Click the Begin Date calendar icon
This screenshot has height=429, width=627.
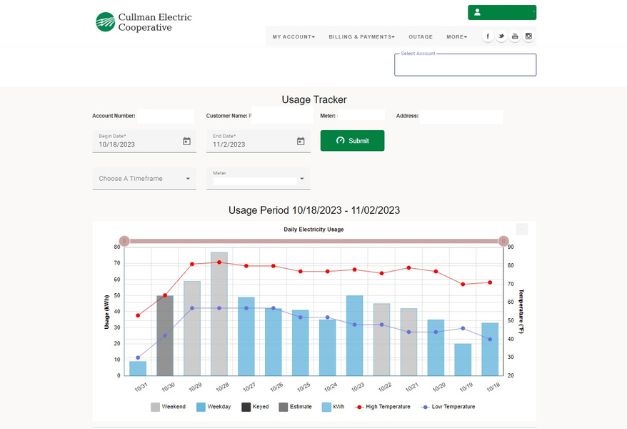(x=186, y=141)
